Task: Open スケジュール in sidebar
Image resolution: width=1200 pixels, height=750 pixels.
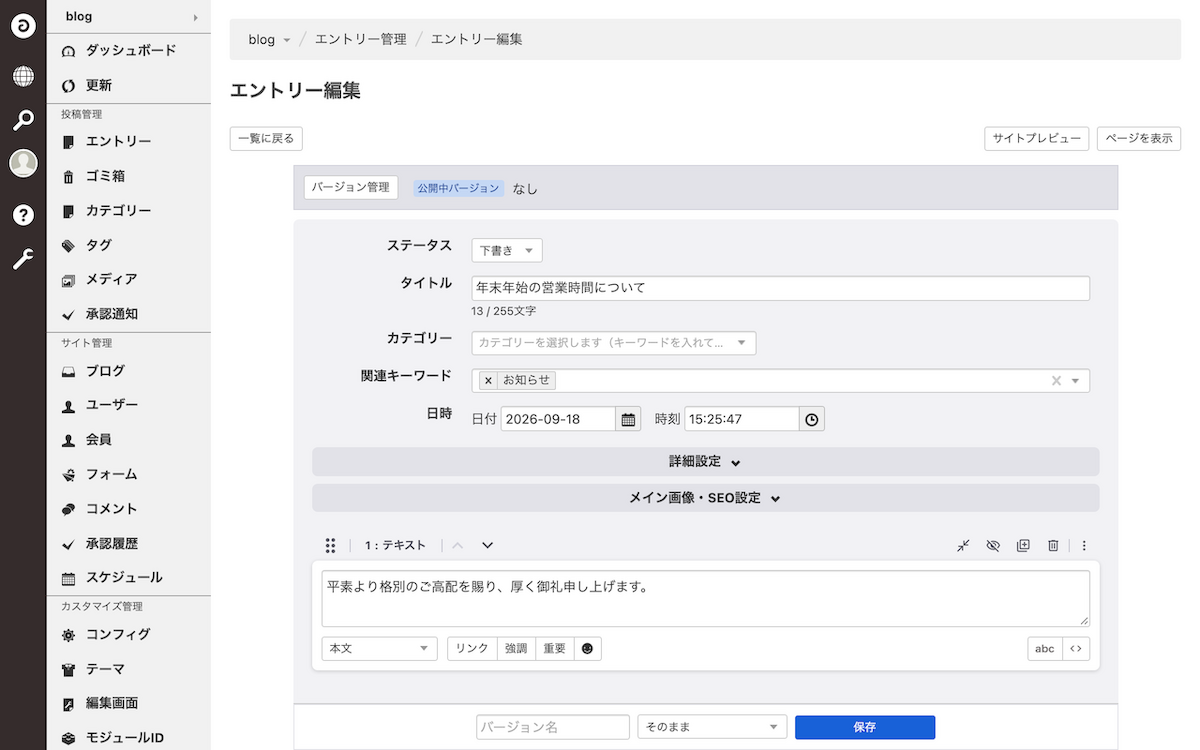Action: pyautogui.click(x=129, y=578)
